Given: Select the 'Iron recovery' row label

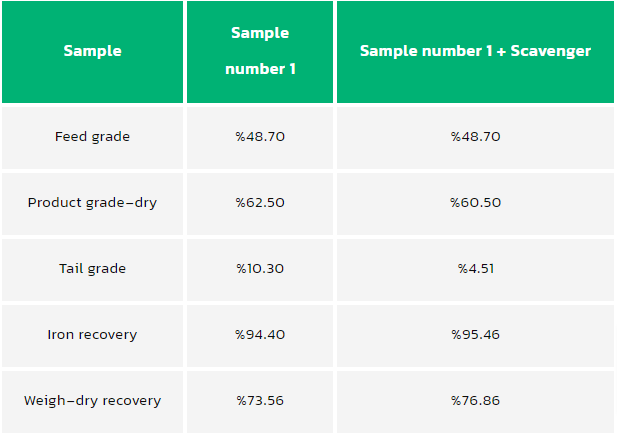Looking at the screenshot, I should (x=92, y=334).
